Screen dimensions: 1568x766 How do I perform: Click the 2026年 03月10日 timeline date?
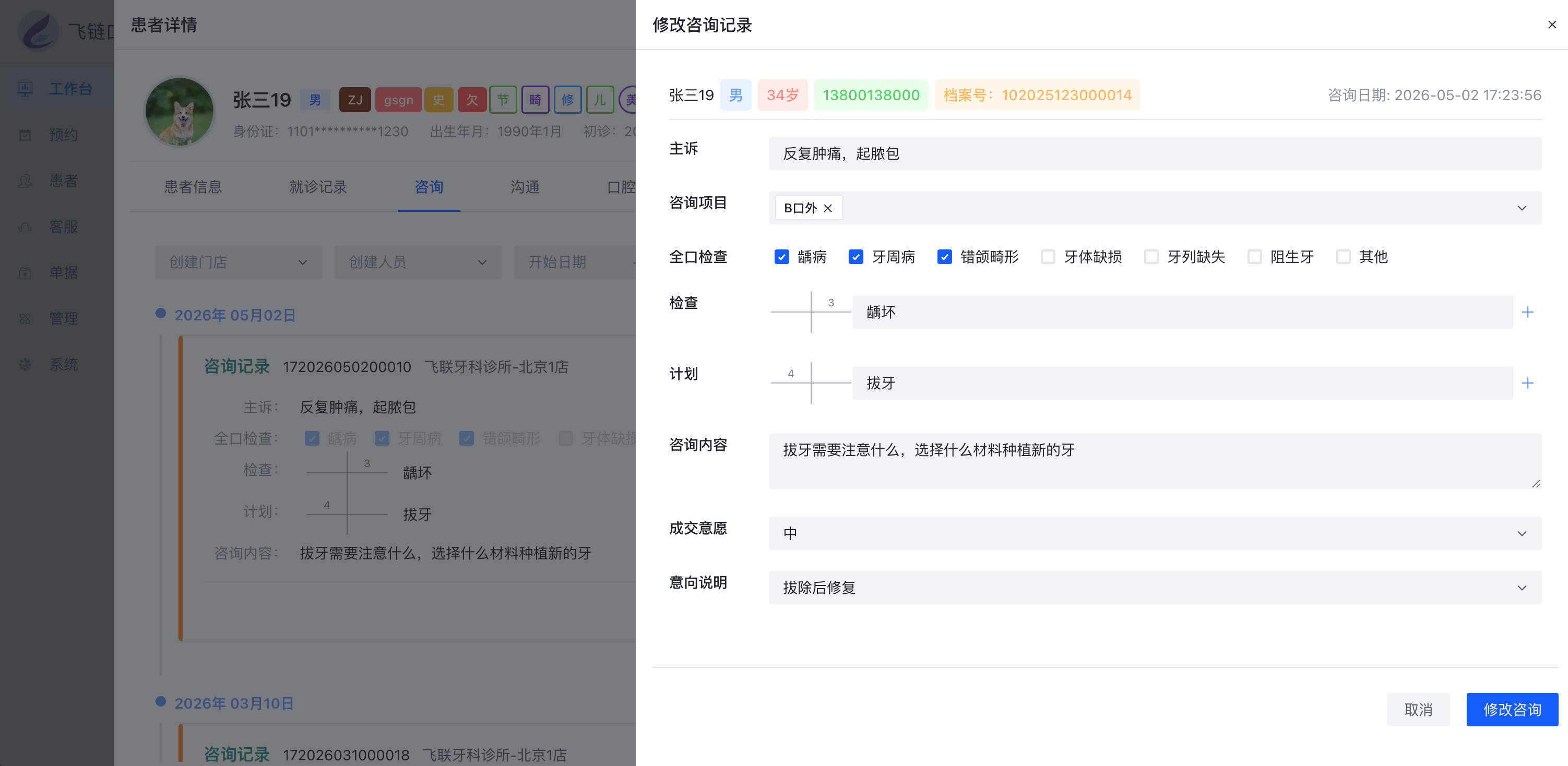234,703
